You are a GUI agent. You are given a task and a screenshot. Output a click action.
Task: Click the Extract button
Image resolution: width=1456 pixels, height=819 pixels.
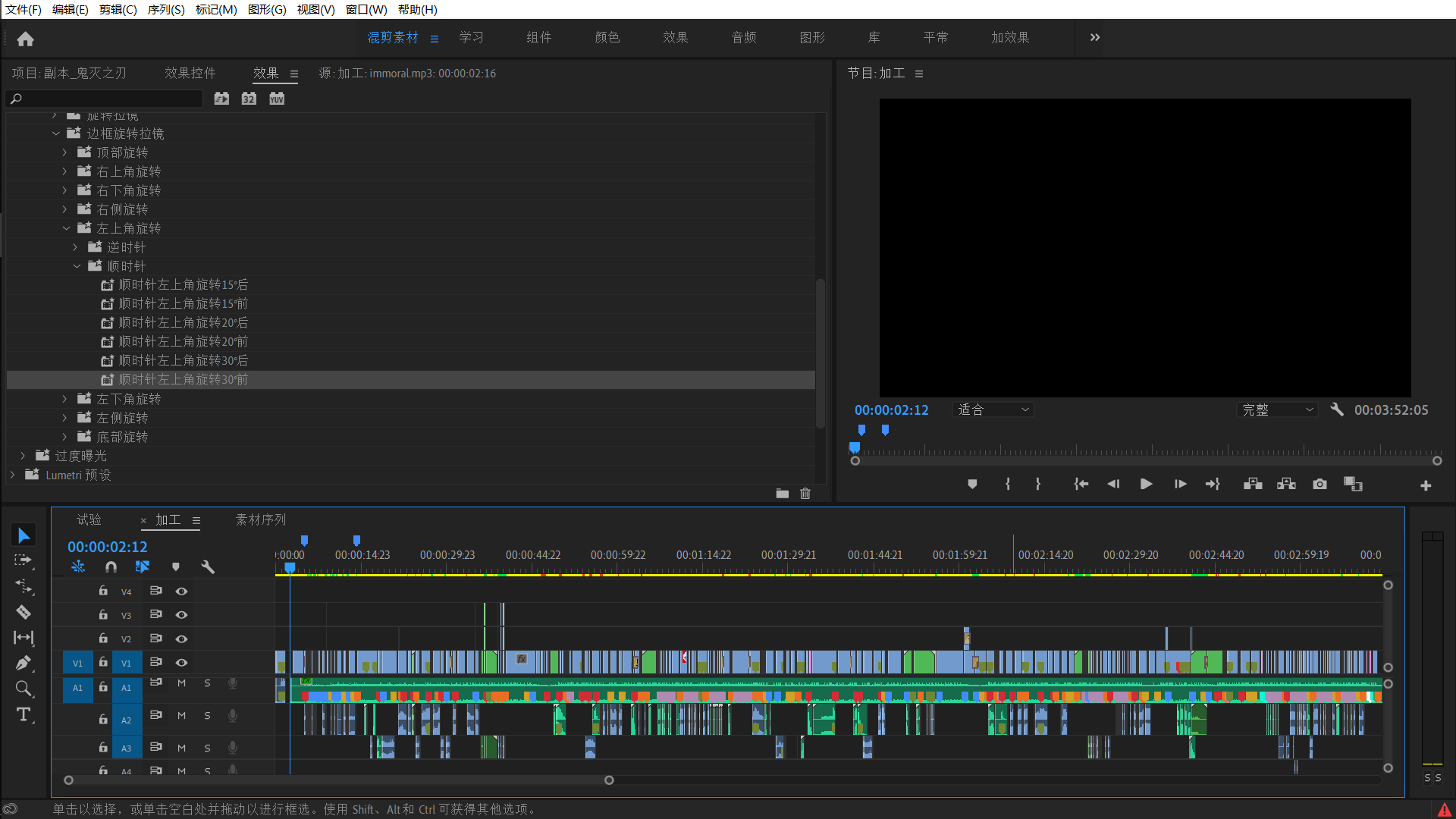tap(1286, 484)
